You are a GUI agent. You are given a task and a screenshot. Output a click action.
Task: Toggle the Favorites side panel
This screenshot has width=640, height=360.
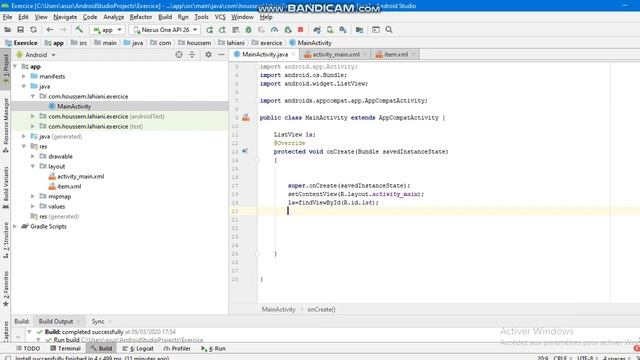pyautogui.click(x=5, y=289)
